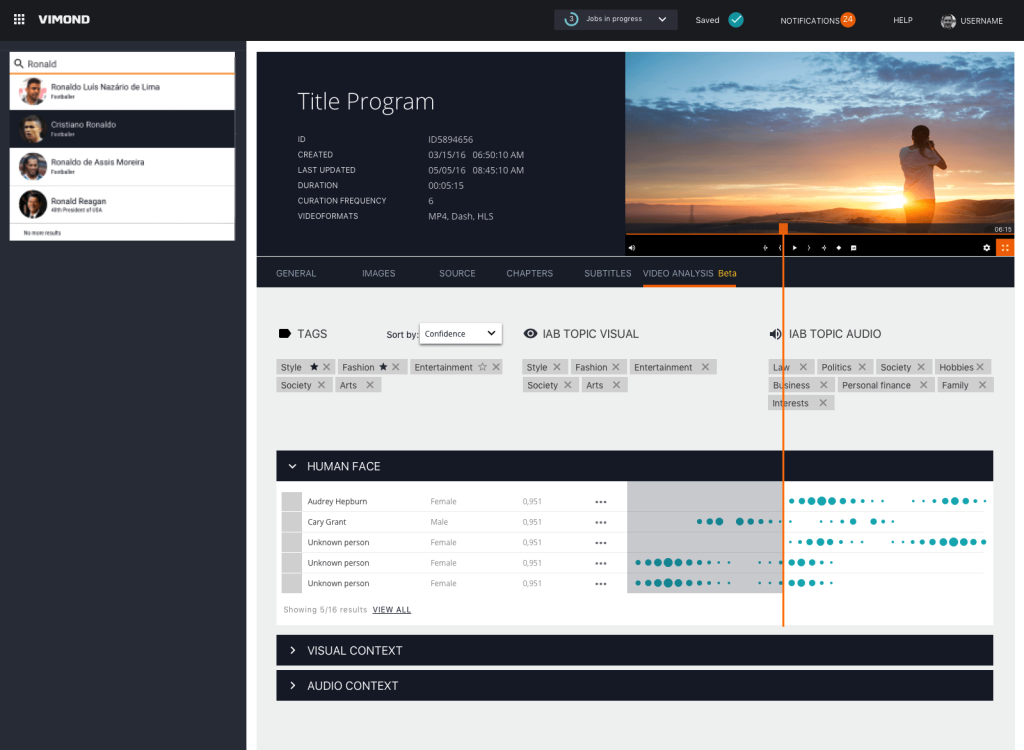Click in the Ronald search field
This screenshot has height=750, width=1024.
122,63
